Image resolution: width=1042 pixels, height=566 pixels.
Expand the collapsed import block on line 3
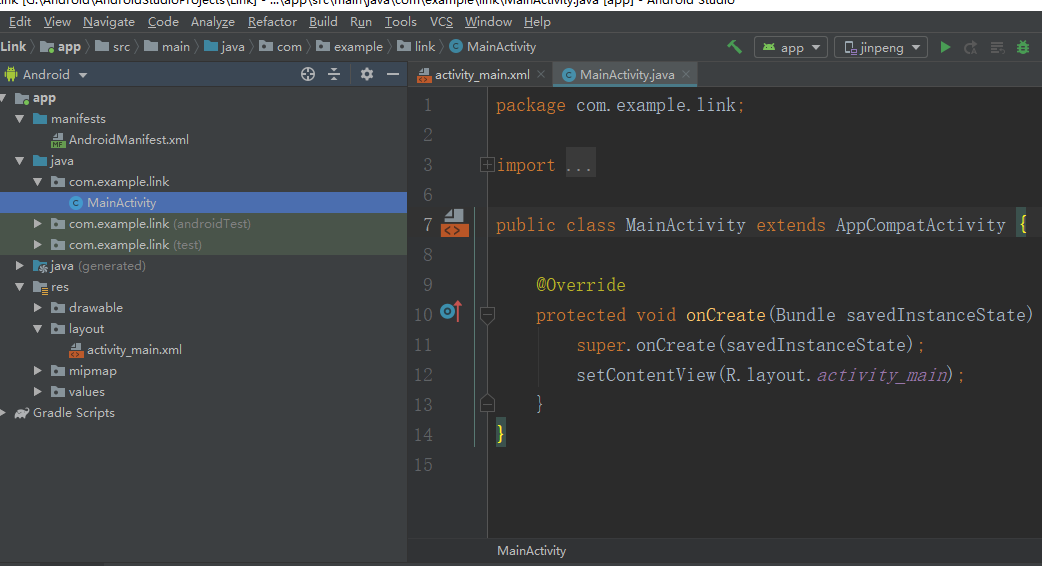pos(487,165)
